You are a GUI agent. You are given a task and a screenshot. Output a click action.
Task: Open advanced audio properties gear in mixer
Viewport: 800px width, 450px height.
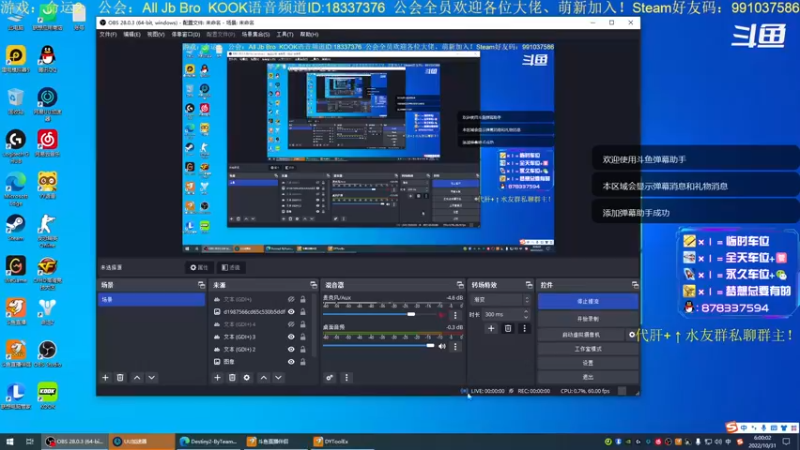(330, 378)
